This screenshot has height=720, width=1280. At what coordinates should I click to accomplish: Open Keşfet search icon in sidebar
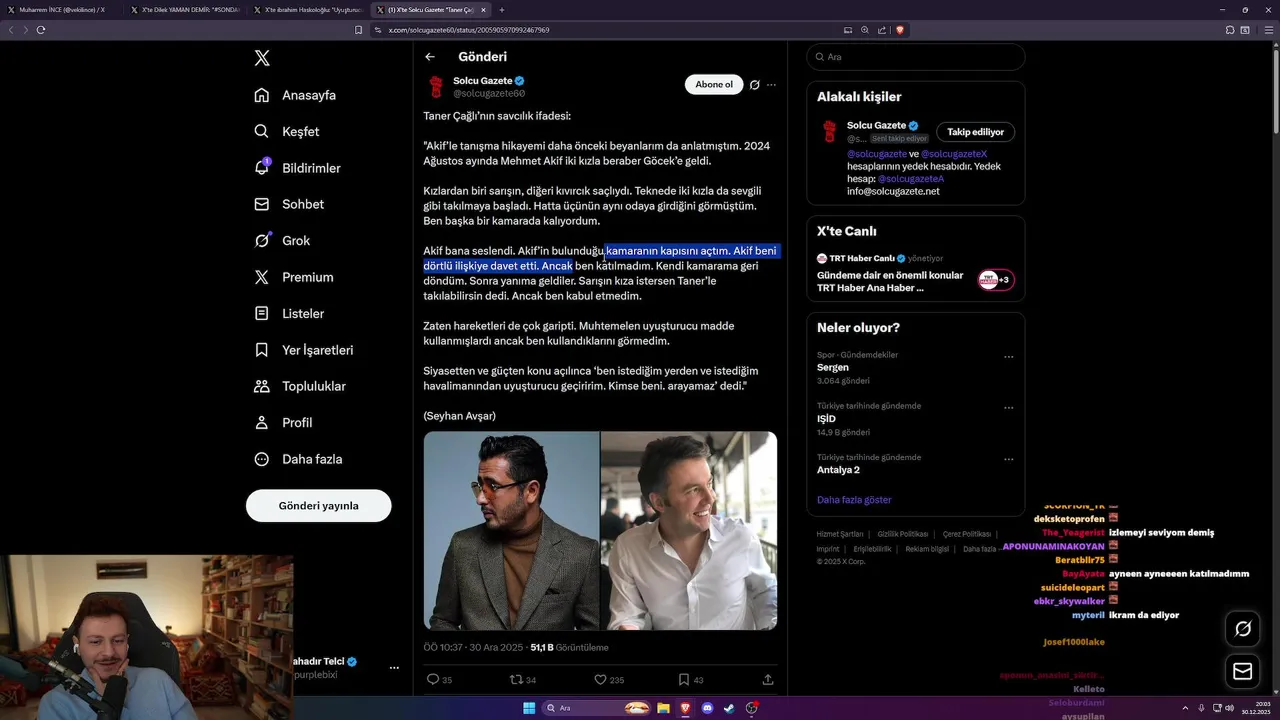point(261,131)
